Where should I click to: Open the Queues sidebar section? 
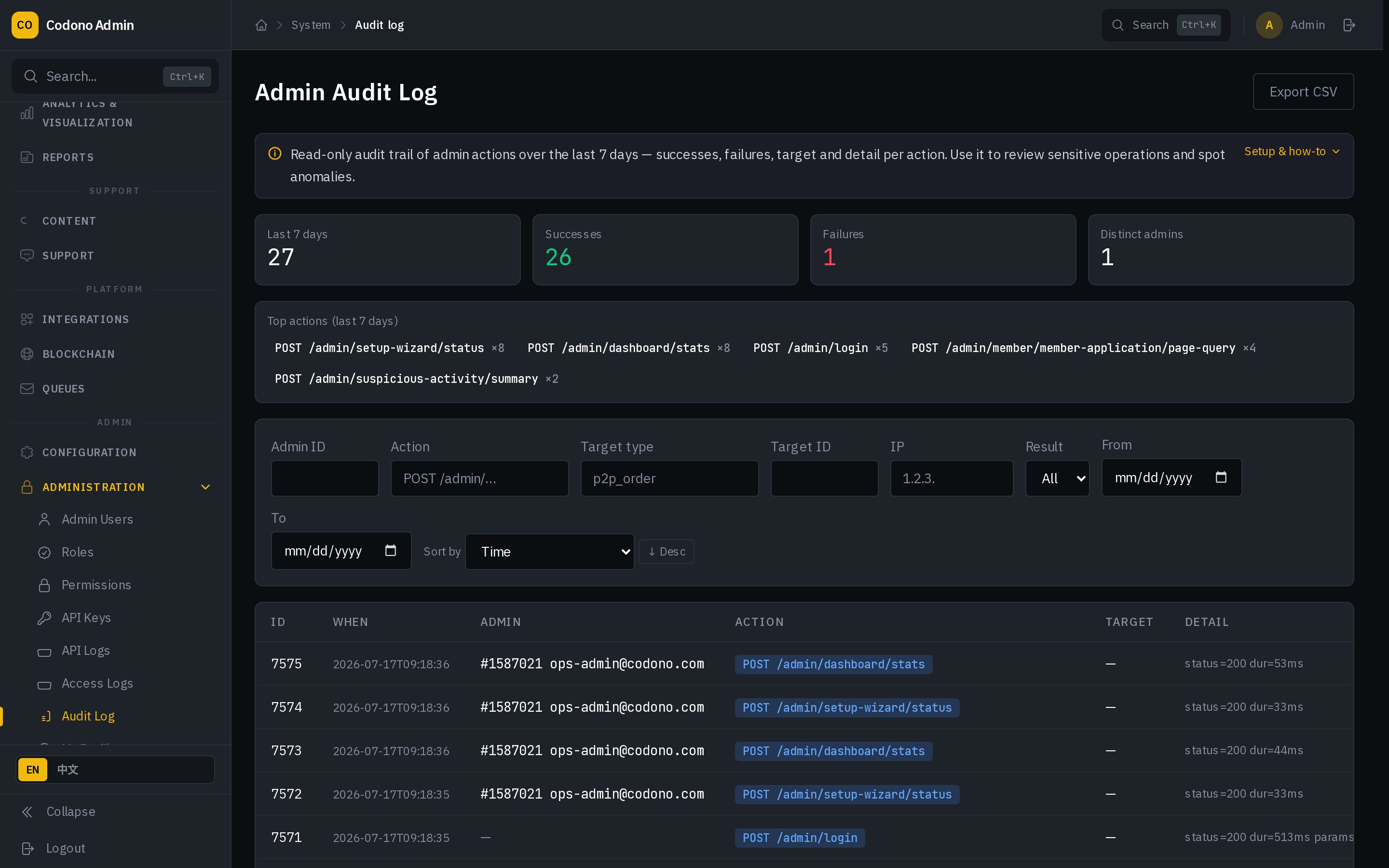(x=115, y=389)
